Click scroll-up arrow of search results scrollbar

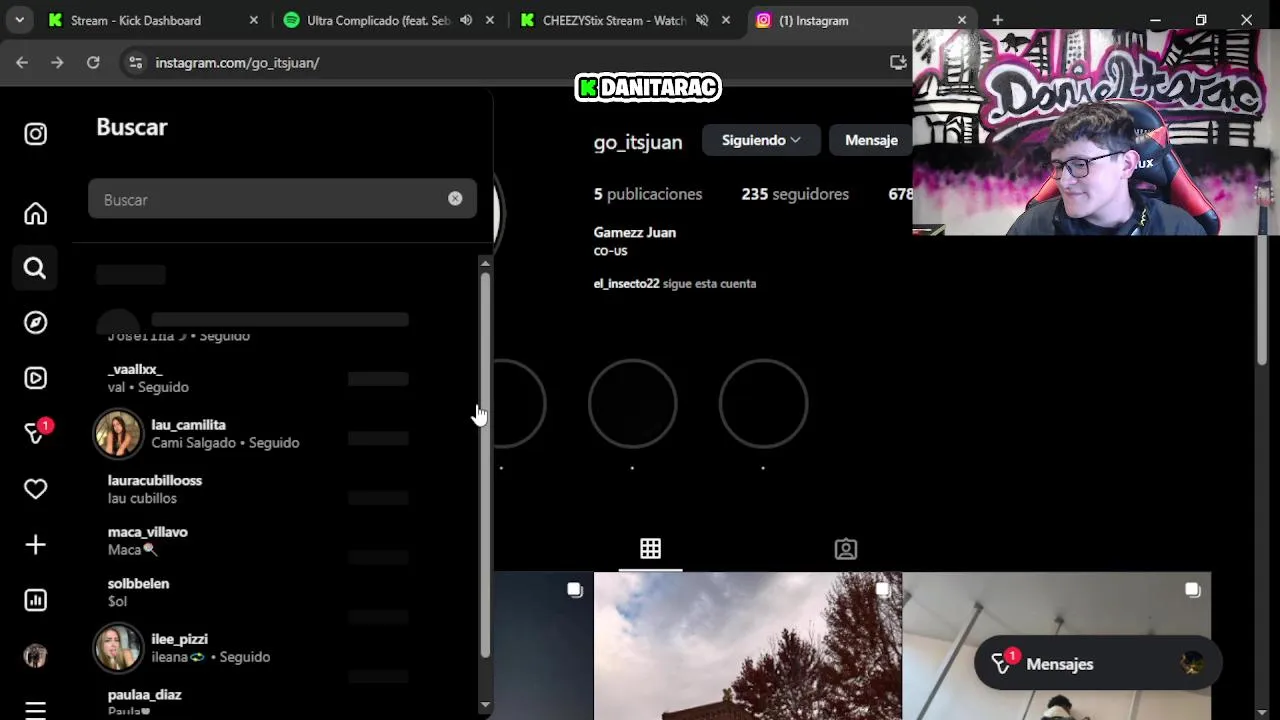[x=485, y=264]
